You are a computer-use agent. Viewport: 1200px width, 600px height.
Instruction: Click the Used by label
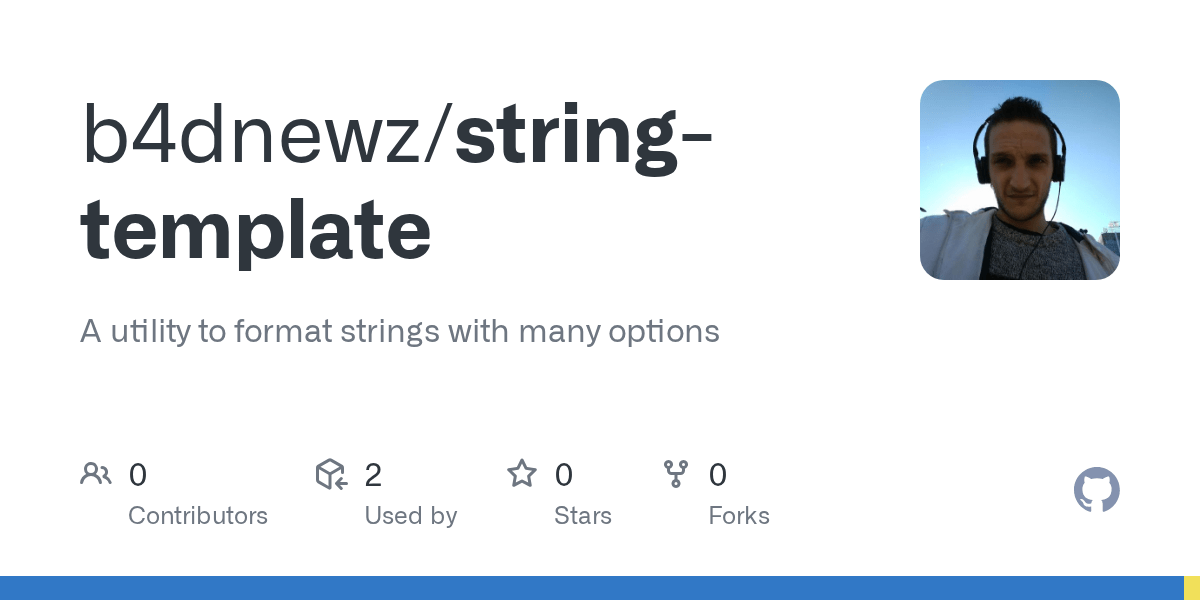[410, 516]
